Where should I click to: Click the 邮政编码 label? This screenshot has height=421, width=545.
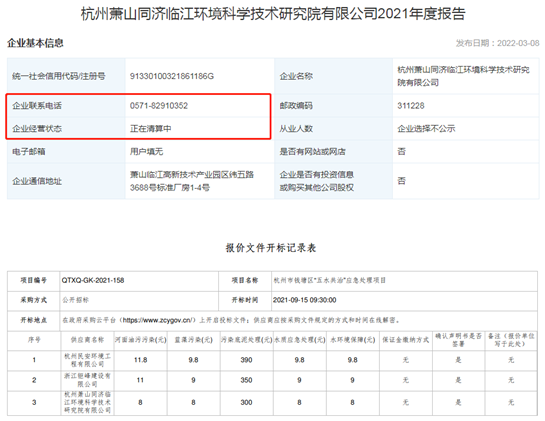(x=296, y=106)
